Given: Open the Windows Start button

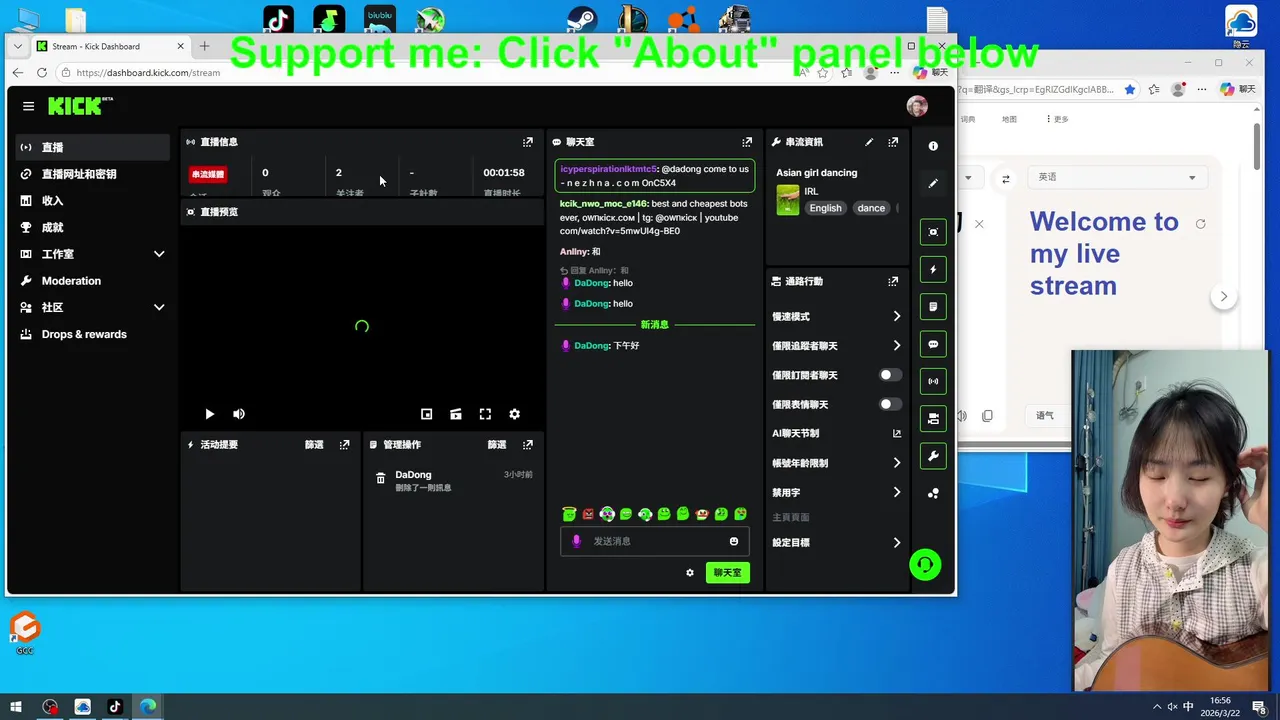Looking at the screenshot, I should [15, 707].
